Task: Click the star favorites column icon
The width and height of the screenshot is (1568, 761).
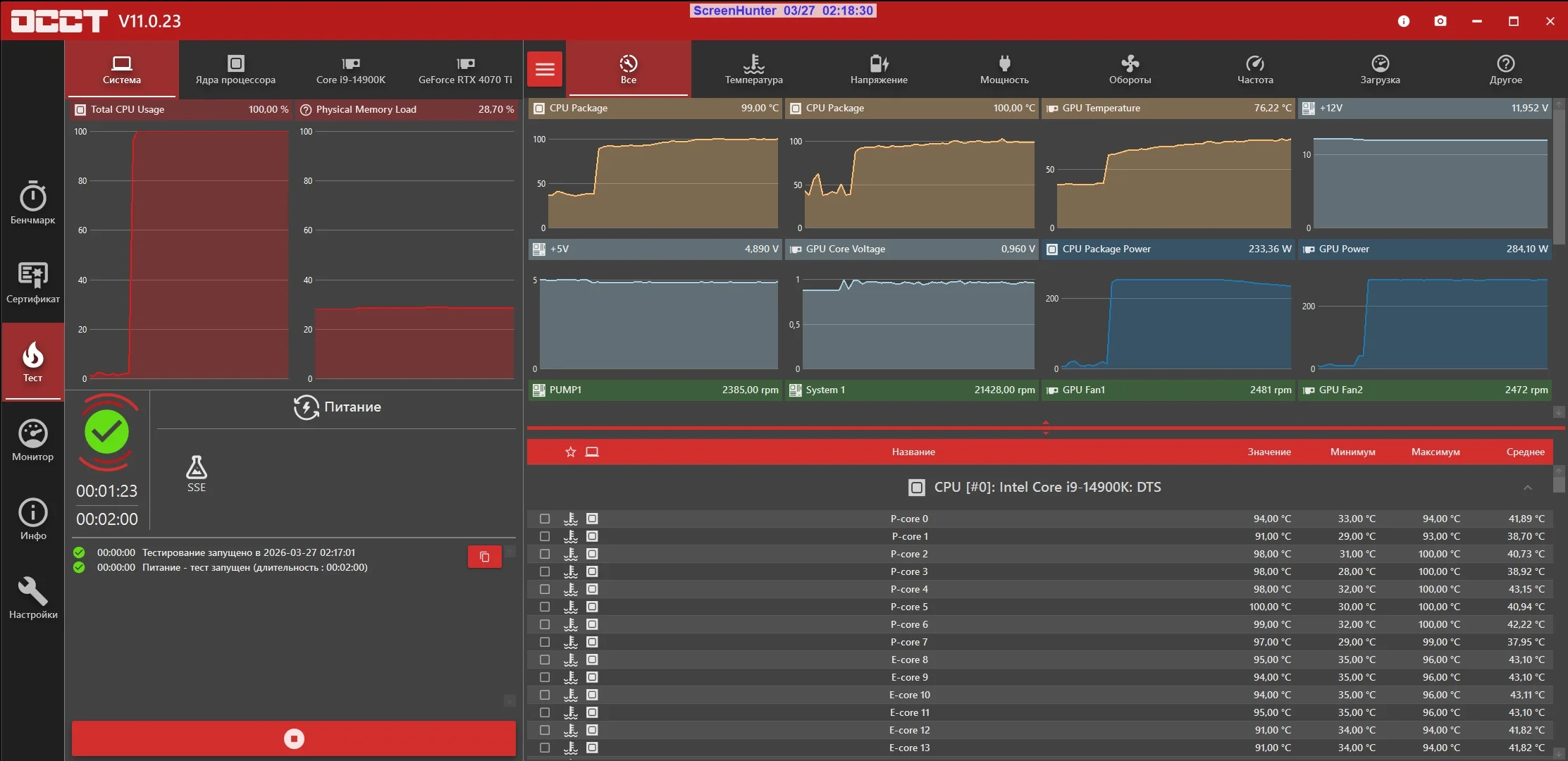Action: coord(571,452)
